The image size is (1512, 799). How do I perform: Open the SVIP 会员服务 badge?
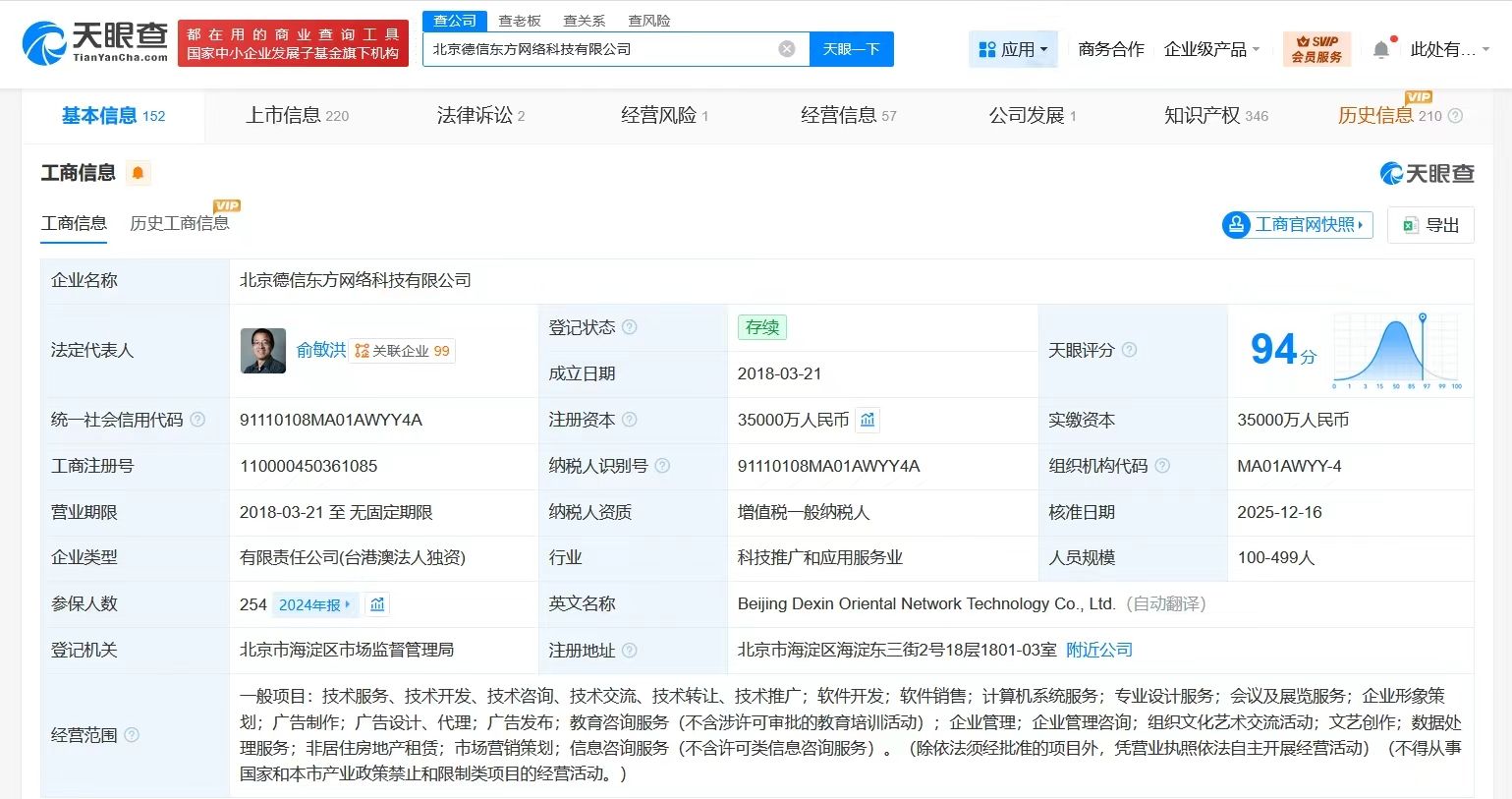(1316, 49)
